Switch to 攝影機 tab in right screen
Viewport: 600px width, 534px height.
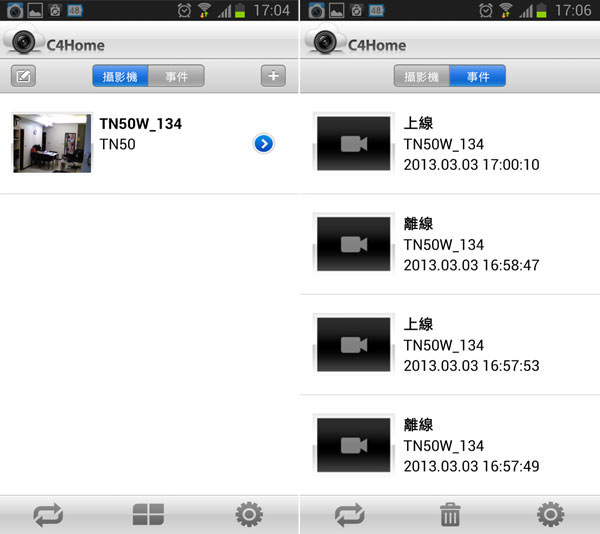click(x=422, y=76)
